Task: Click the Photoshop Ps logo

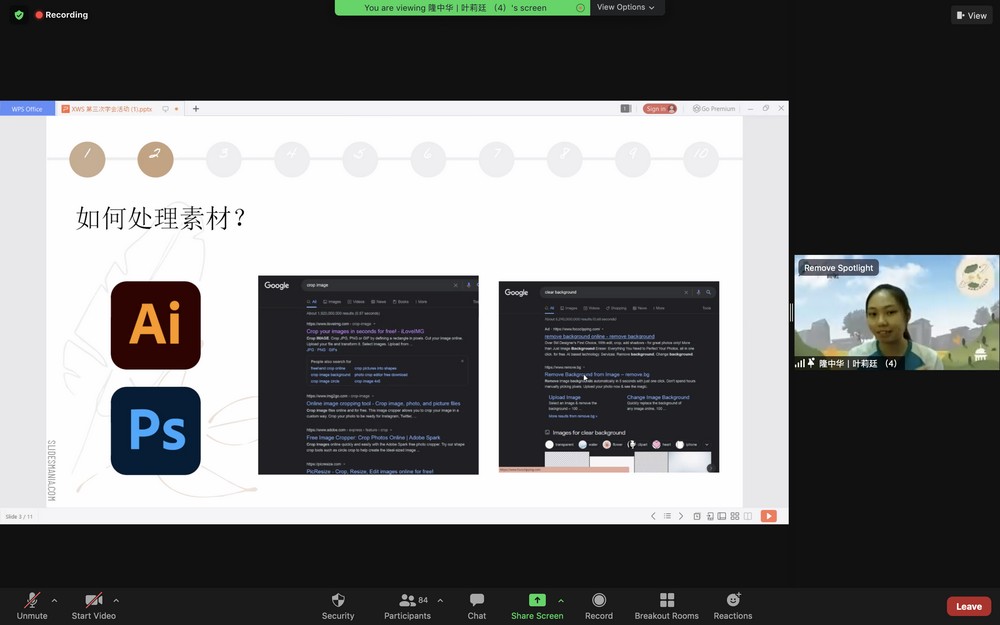Action: tap(156, 430)
